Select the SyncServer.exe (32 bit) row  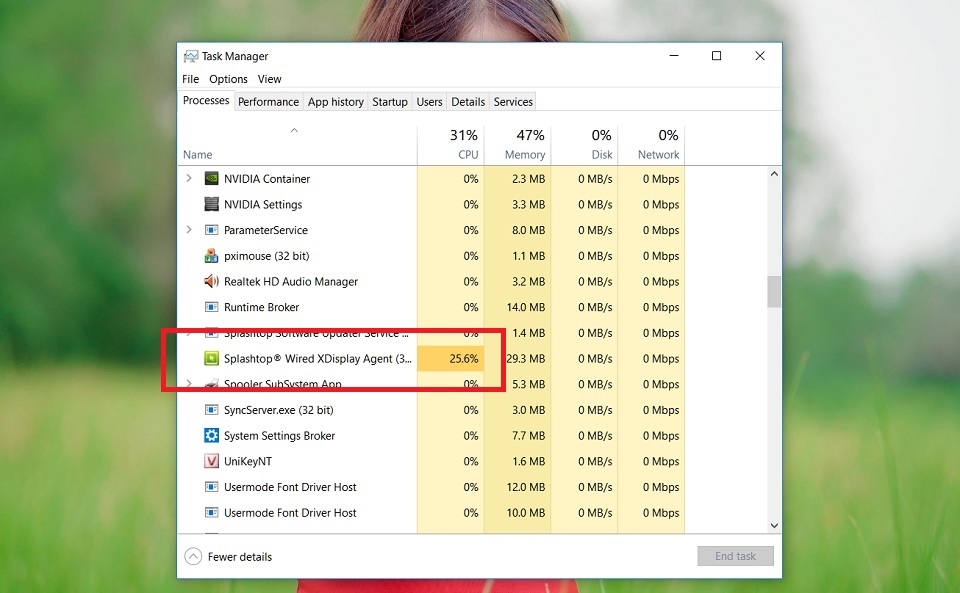[x=431, y=410]
